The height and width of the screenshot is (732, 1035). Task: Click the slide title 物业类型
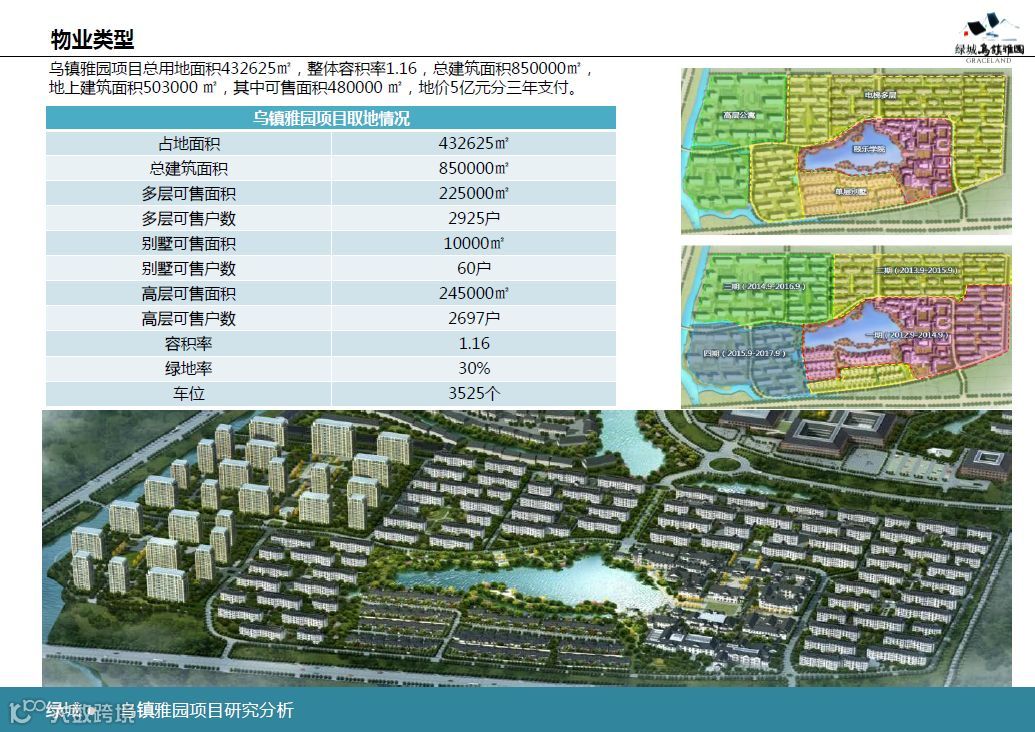(x=92, y=39)
